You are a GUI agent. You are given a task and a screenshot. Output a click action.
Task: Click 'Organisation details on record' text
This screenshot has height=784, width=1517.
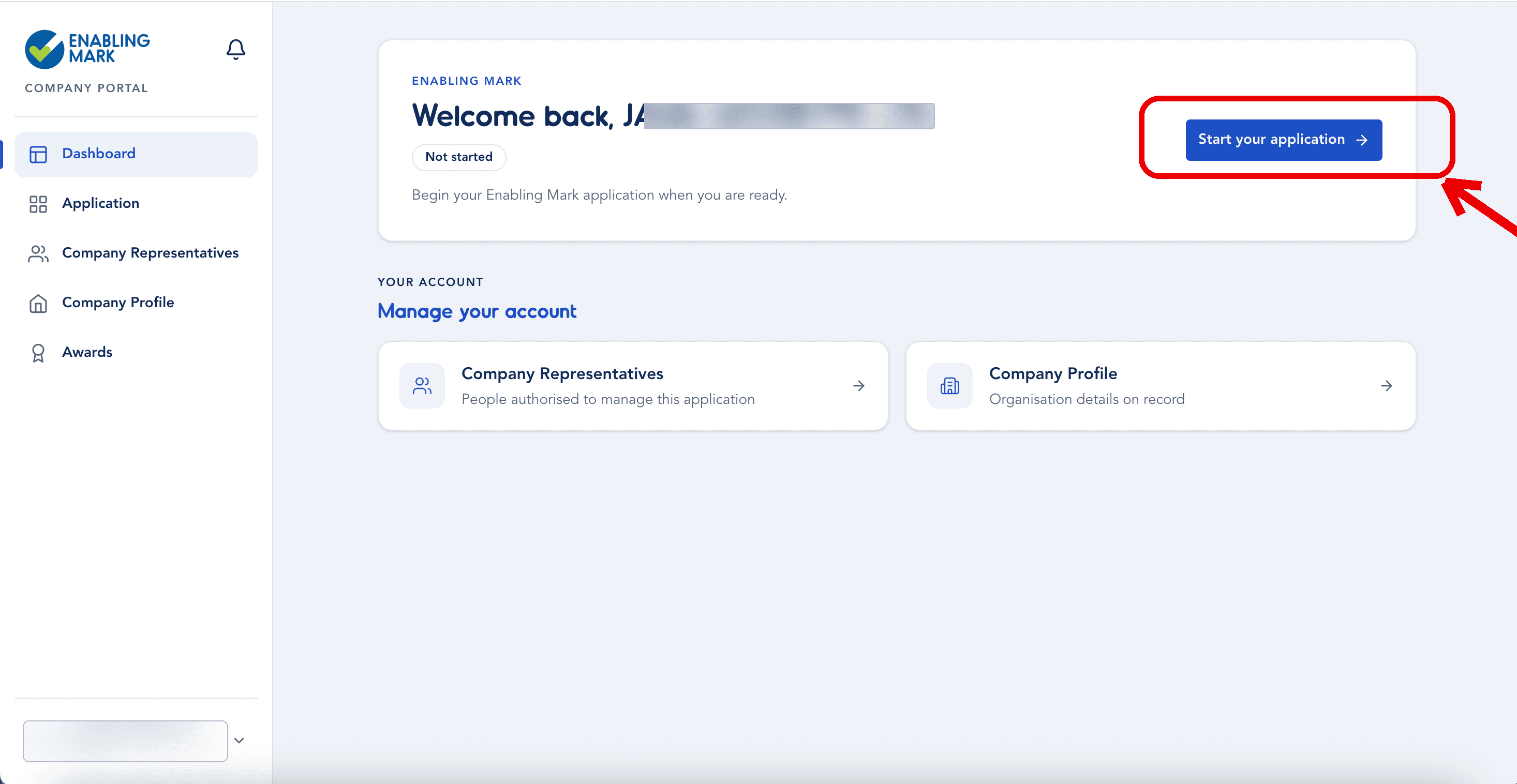point(1087,400)
